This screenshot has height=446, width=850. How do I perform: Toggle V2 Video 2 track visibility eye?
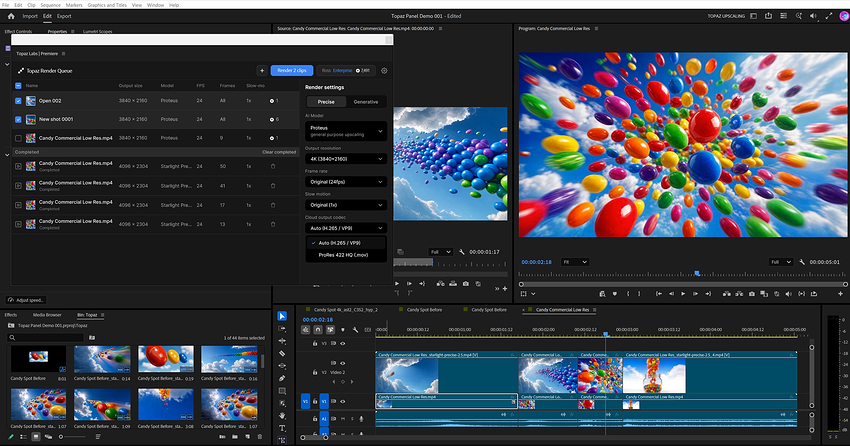pyautogui.click(x=343, y=363)
